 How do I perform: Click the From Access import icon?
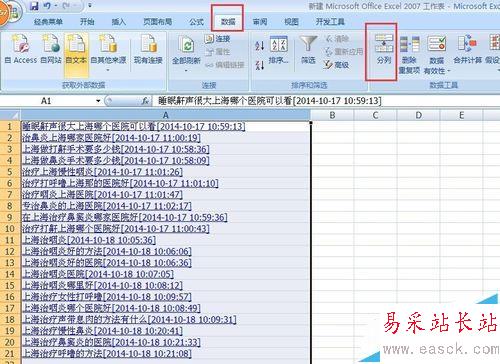(21, 49)
